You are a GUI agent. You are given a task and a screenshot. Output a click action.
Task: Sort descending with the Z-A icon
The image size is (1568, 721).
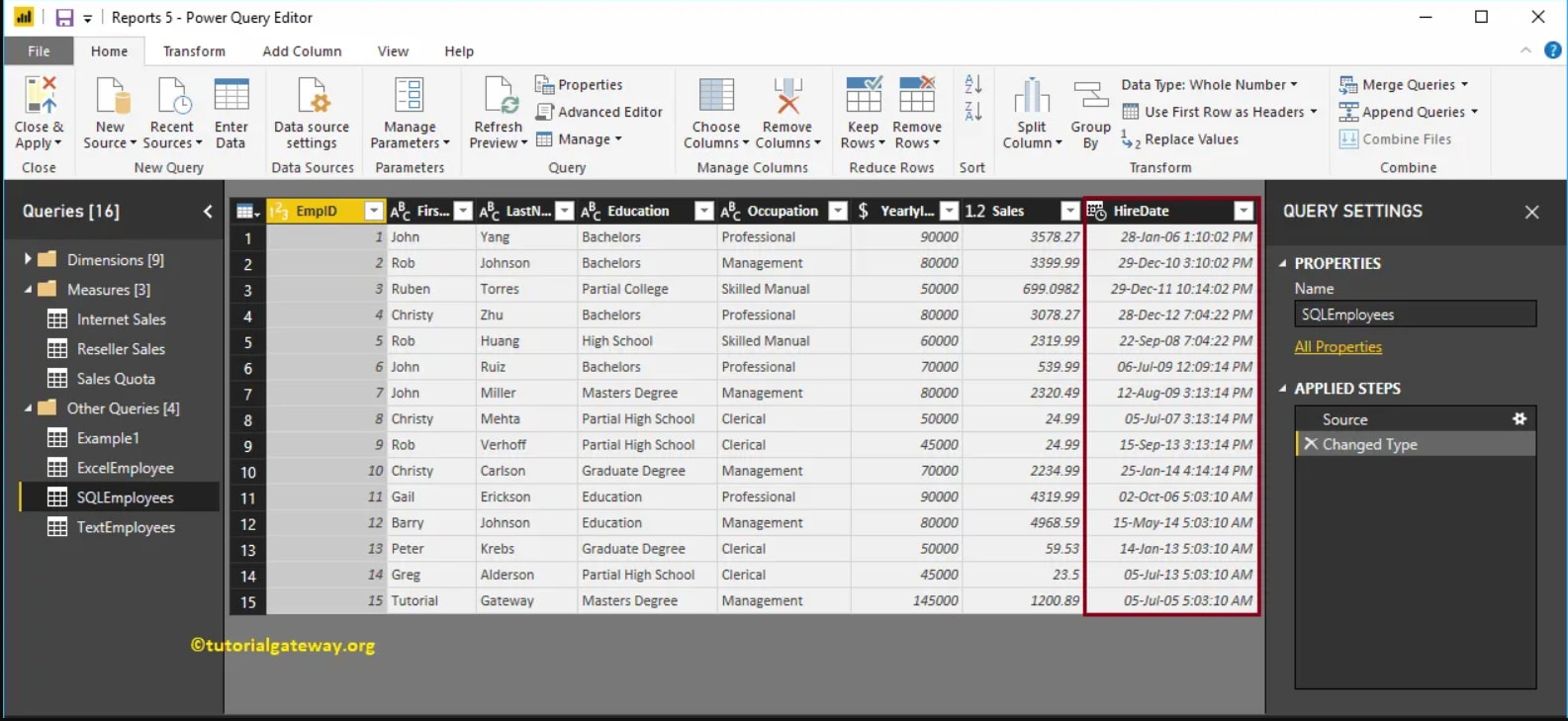click(x=973, y=112)
